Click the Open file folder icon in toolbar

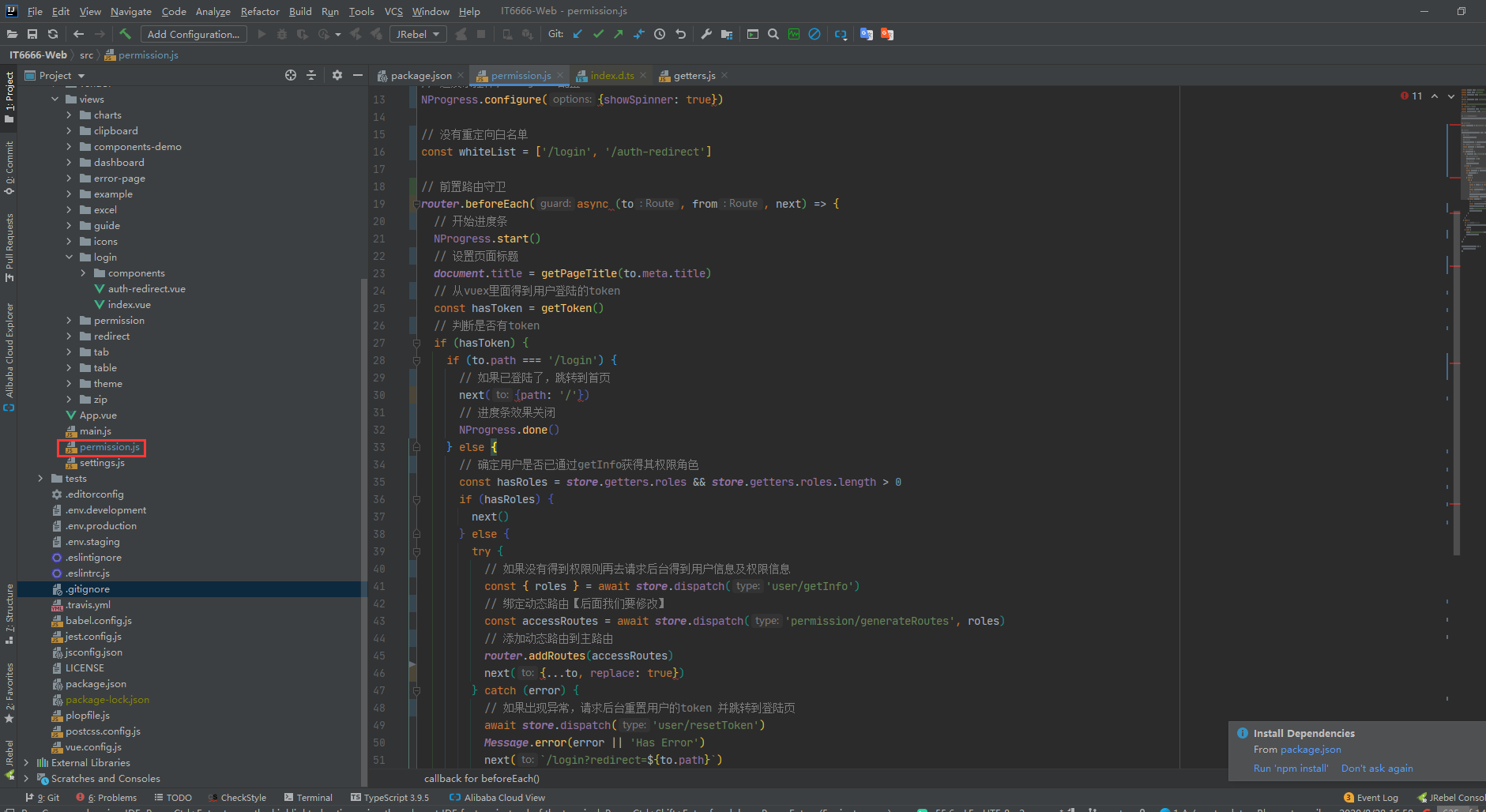12,34
